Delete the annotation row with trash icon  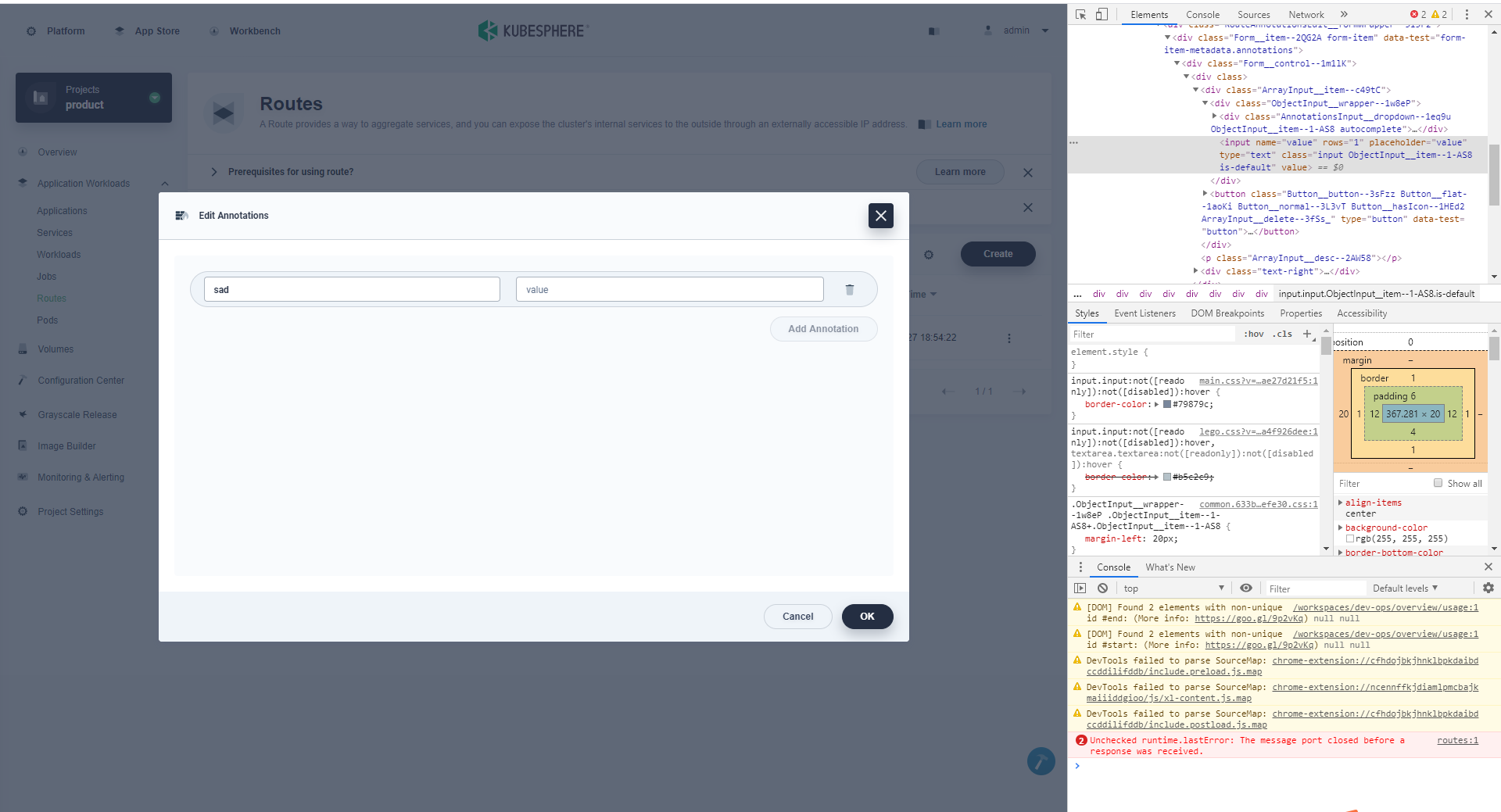coord(849,289)
